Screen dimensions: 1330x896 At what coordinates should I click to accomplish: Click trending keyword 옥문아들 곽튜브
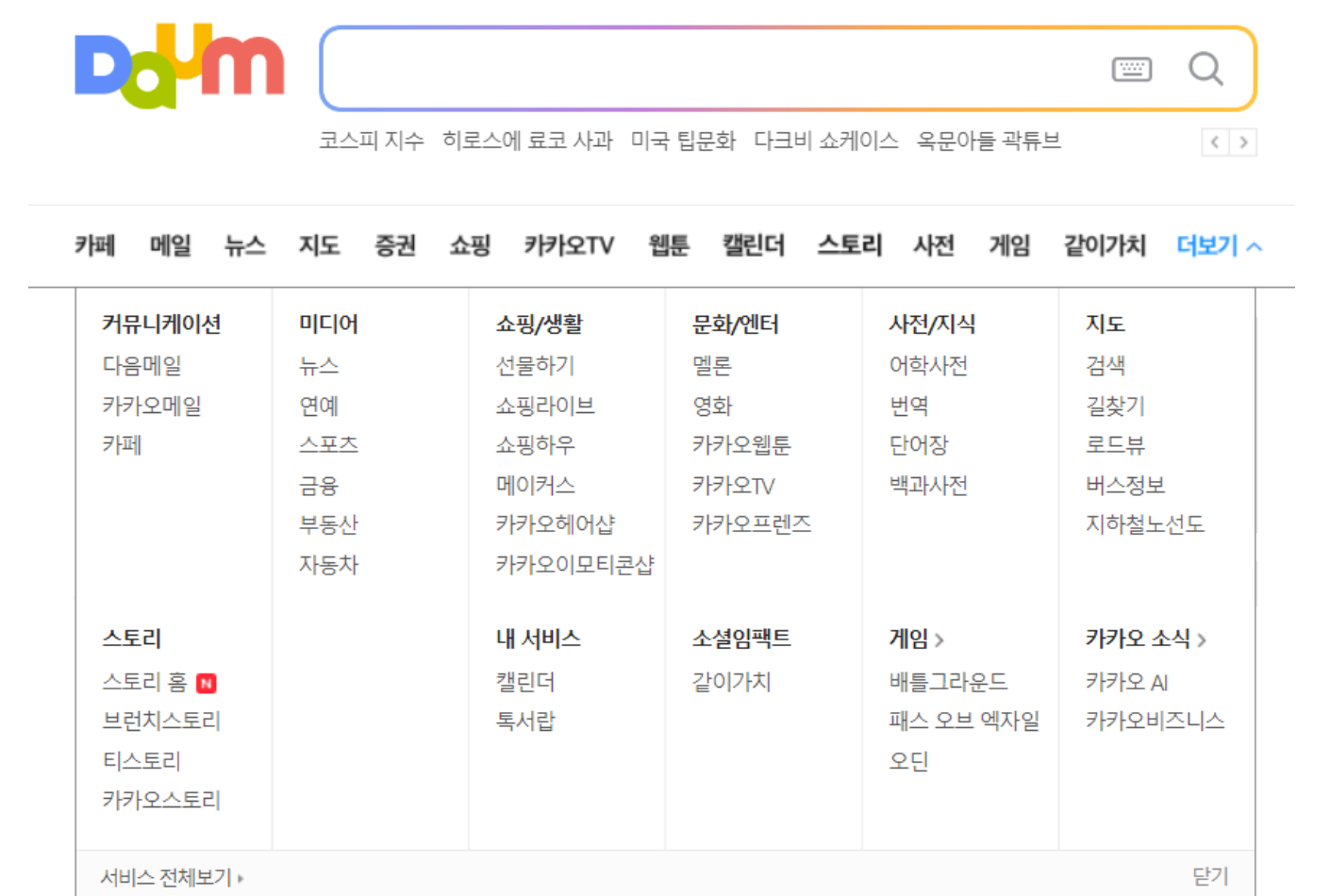989,141
